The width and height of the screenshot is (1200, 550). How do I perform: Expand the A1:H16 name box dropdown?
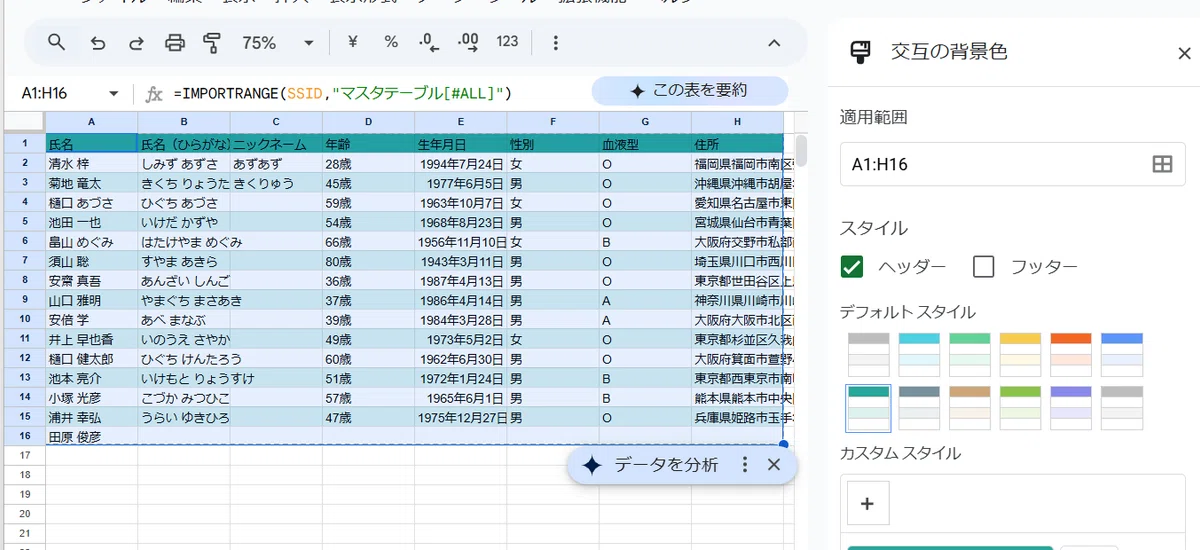point(113,93)
